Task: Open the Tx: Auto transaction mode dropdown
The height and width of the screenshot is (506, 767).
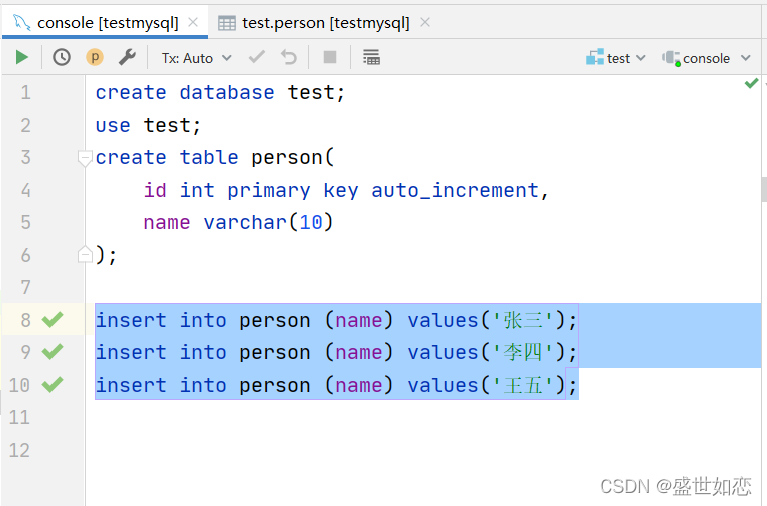Action: [197, 58]
